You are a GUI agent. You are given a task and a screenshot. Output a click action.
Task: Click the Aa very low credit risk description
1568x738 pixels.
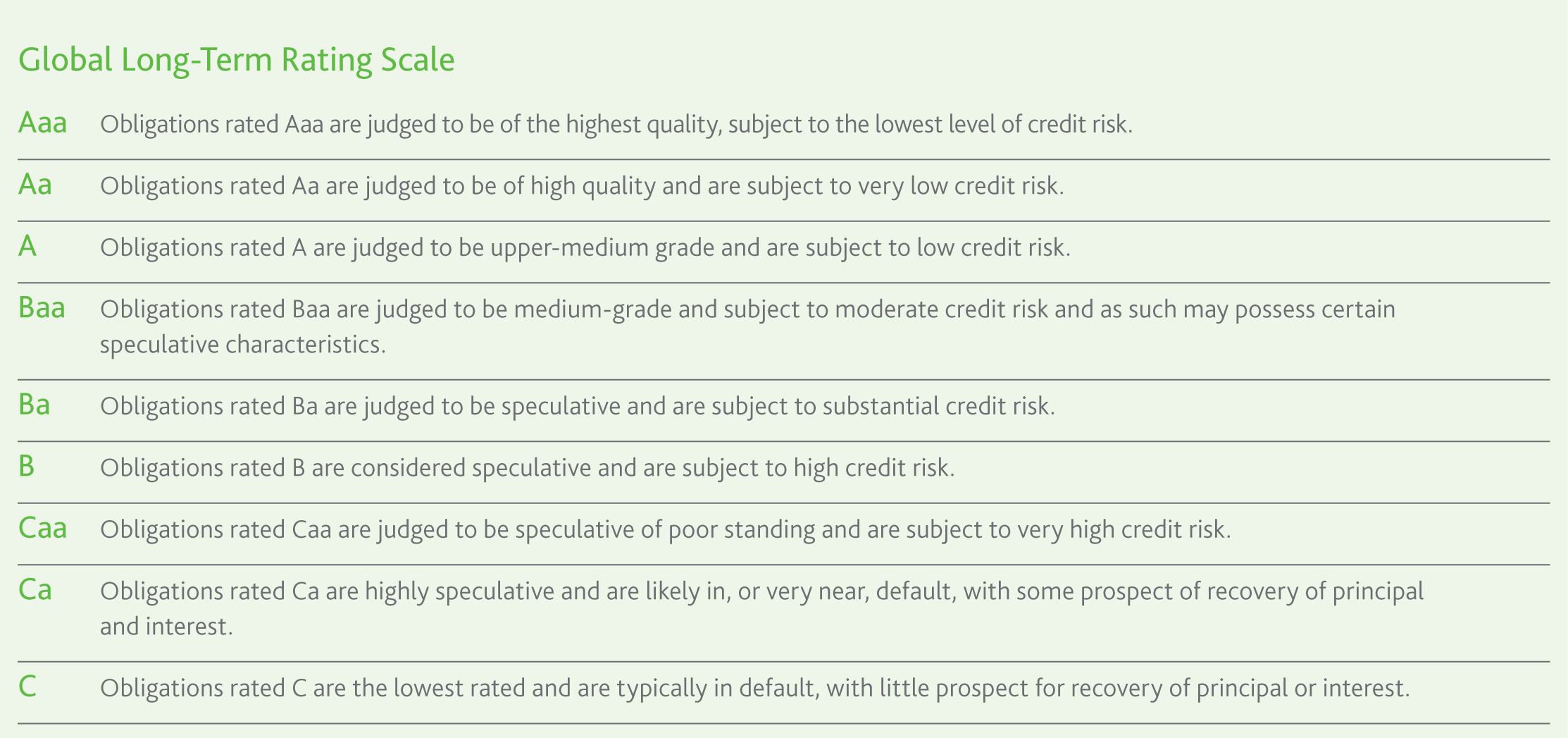pos(582,186)
